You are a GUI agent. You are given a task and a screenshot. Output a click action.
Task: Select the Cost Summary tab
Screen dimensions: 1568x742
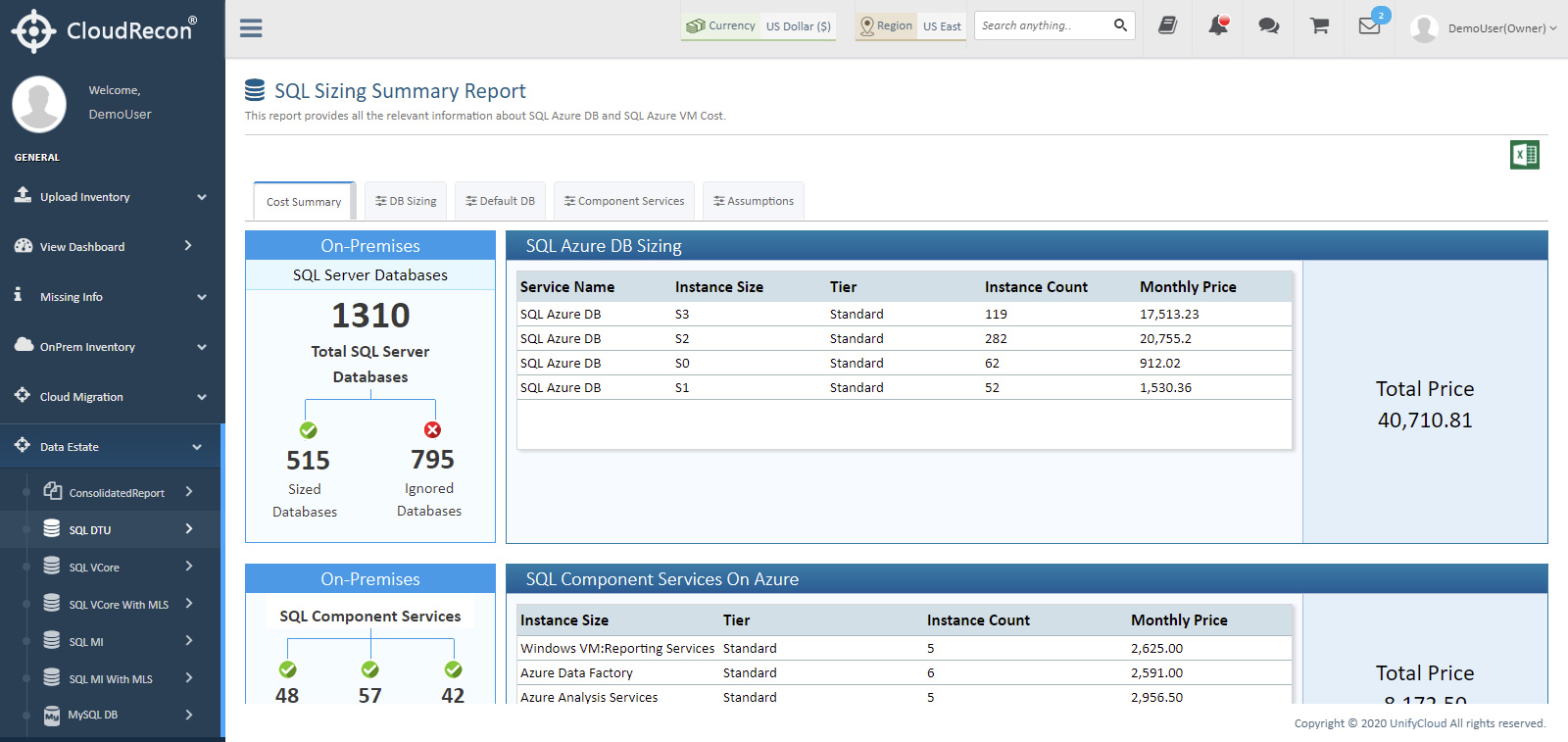pos(304,202)
